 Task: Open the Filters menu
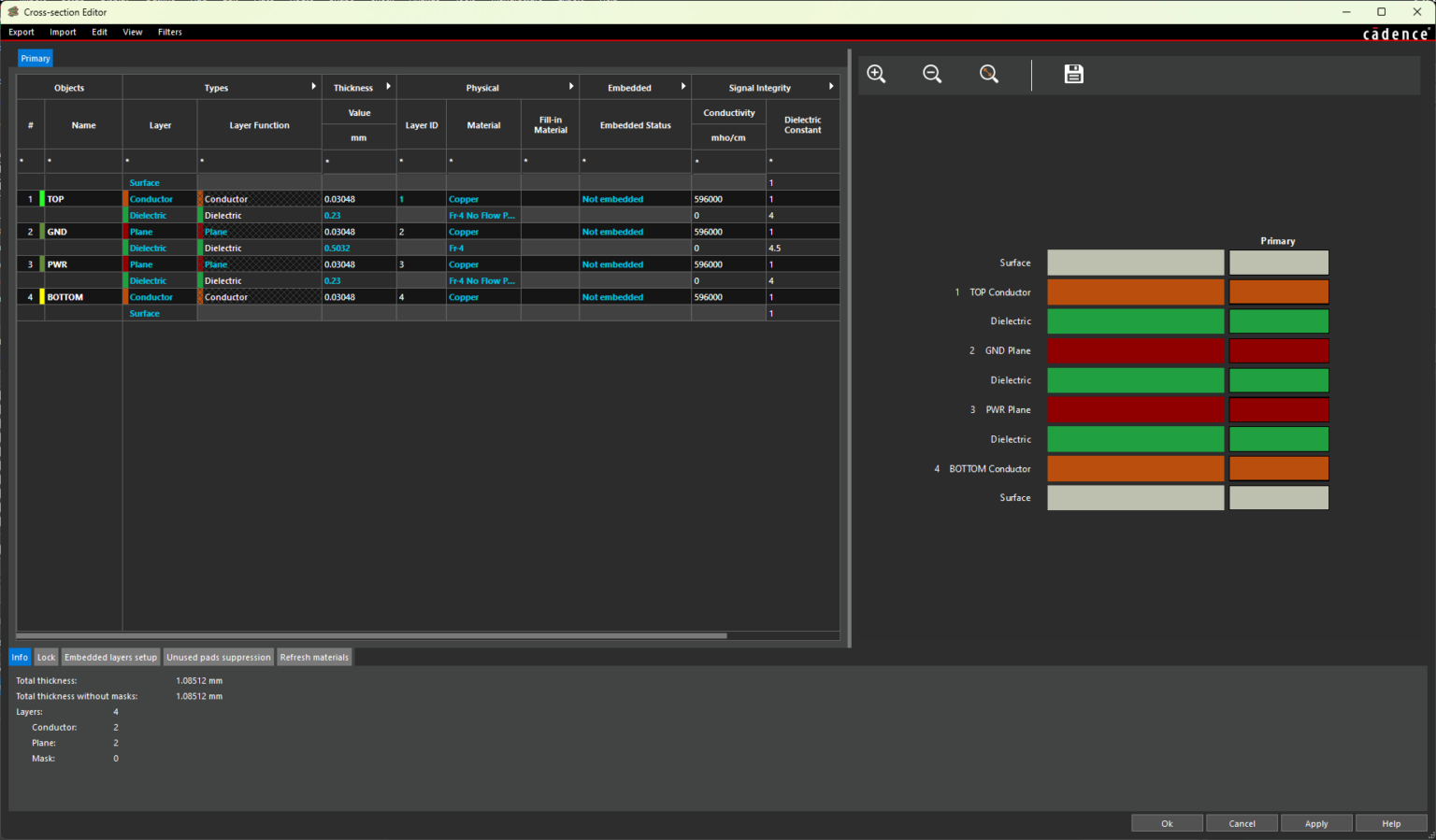(x=170, y=32)
